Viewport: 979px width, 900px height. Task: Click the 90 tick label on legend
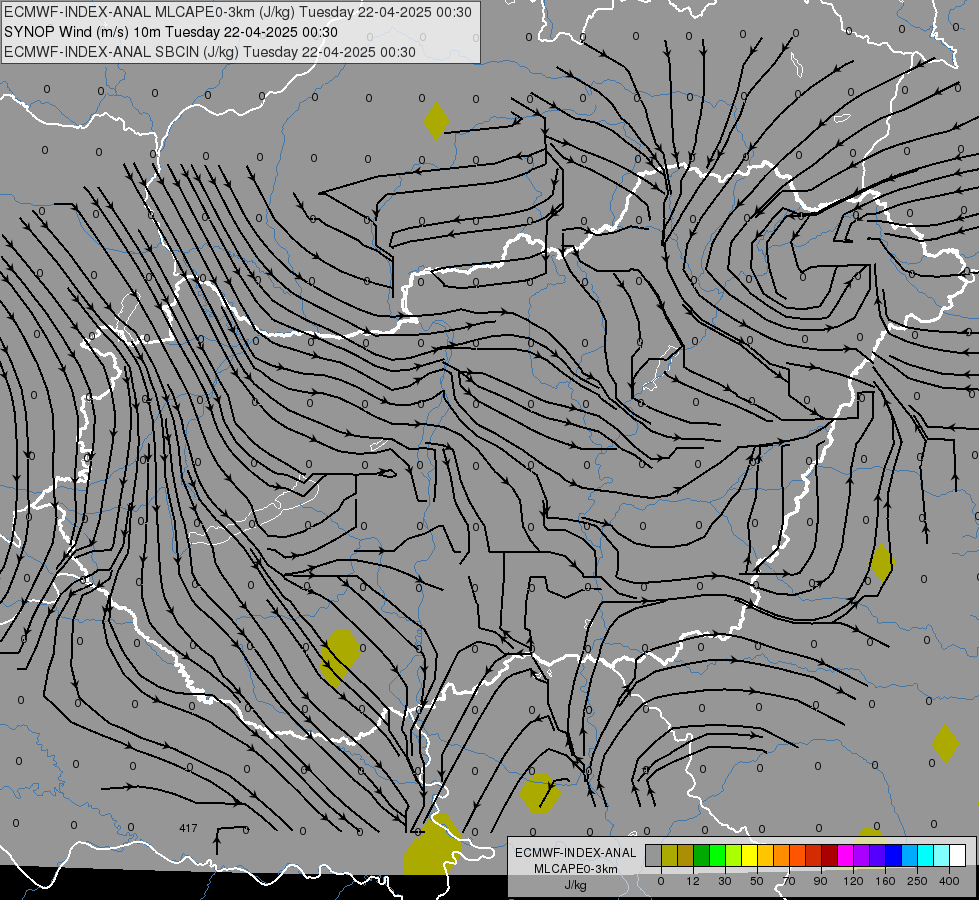coord(821,881)
